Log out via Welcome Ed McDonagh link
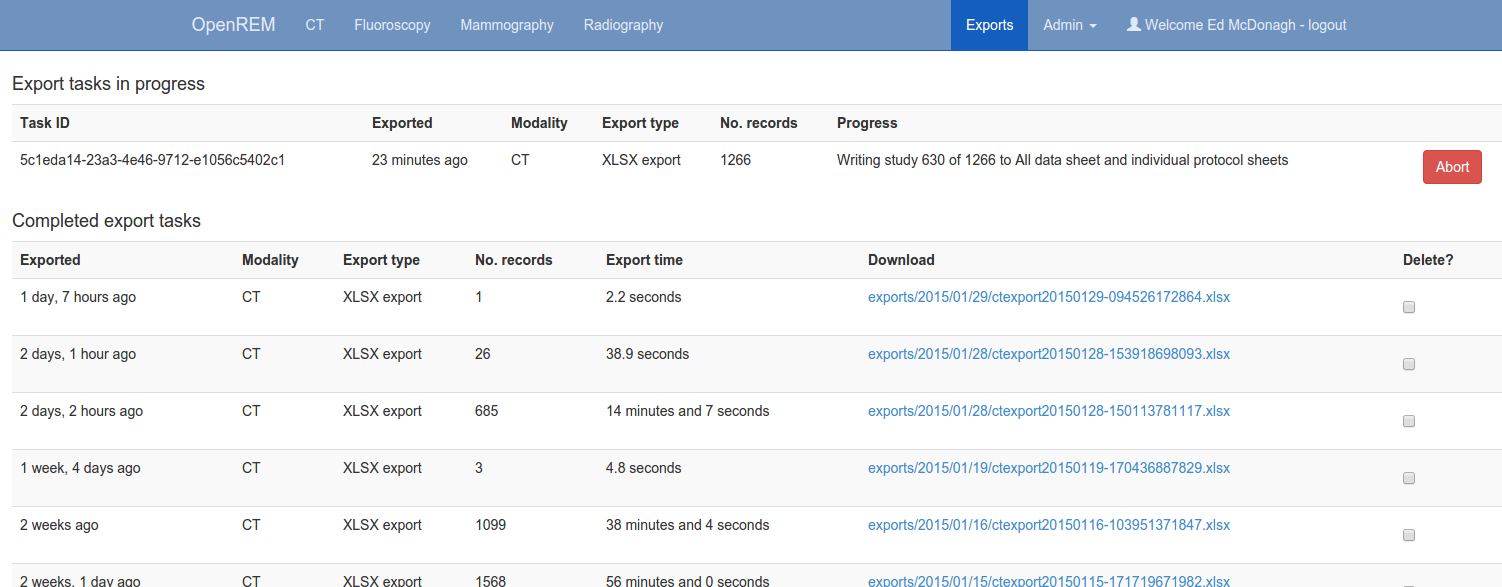The image size is (1502, 587). point(1246,25)
